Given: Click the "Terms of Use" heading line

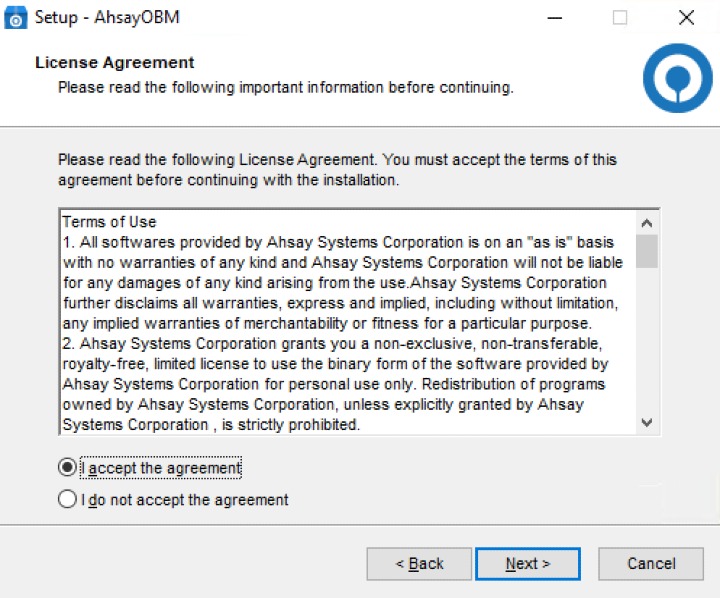Looking at the screenshot, I should 110,222.
